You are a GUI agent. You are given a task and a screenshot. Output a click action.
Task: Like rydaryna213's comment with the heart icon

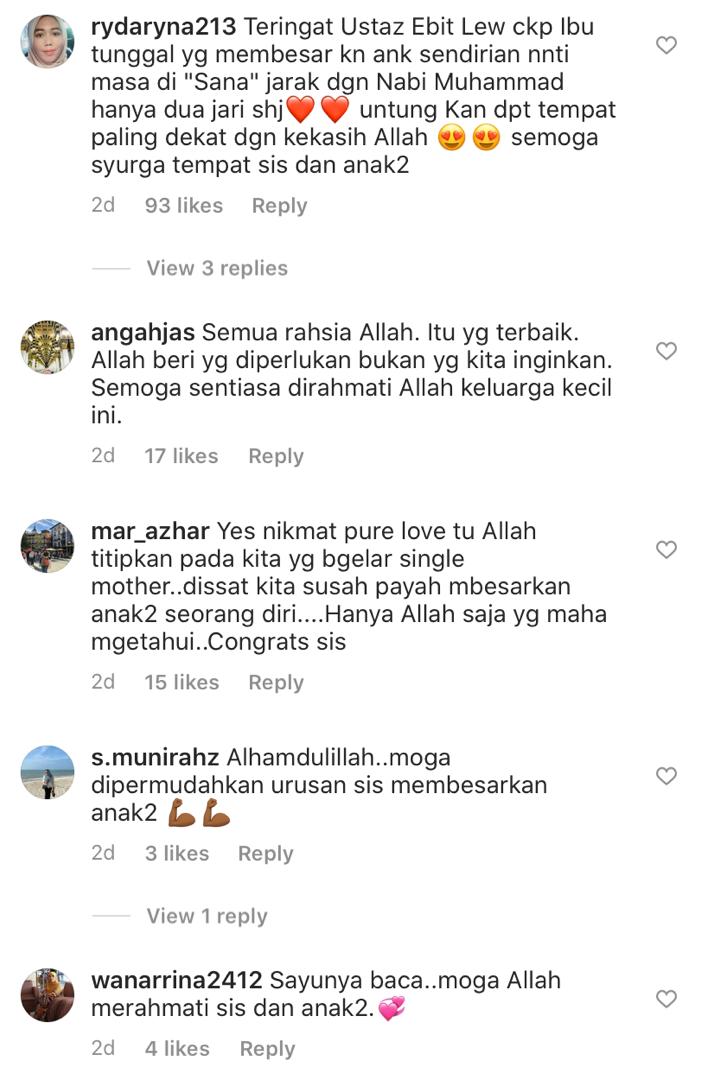tap(666, 45)
